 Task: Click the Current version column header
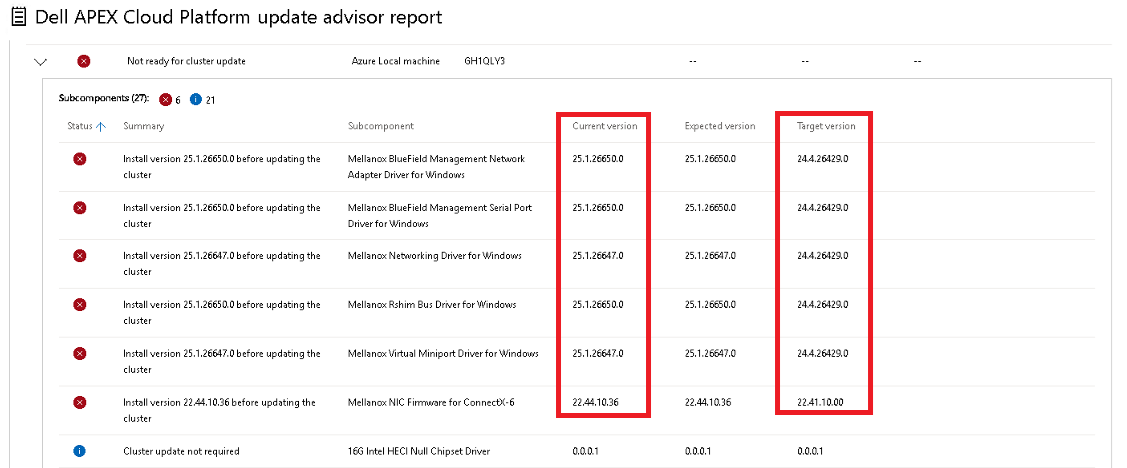[604, 126]
